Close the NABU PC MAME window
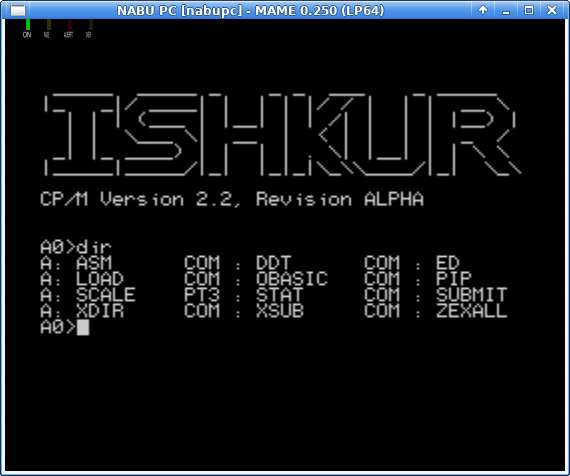This screenshot has width=570, height=476. click(x=552, y=10)
